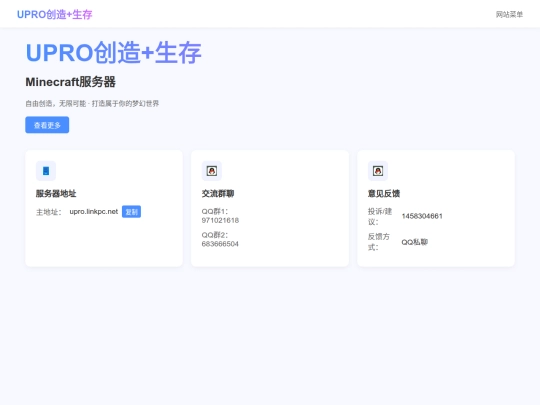Click QQ group number 971021618

tap(220, 220)
